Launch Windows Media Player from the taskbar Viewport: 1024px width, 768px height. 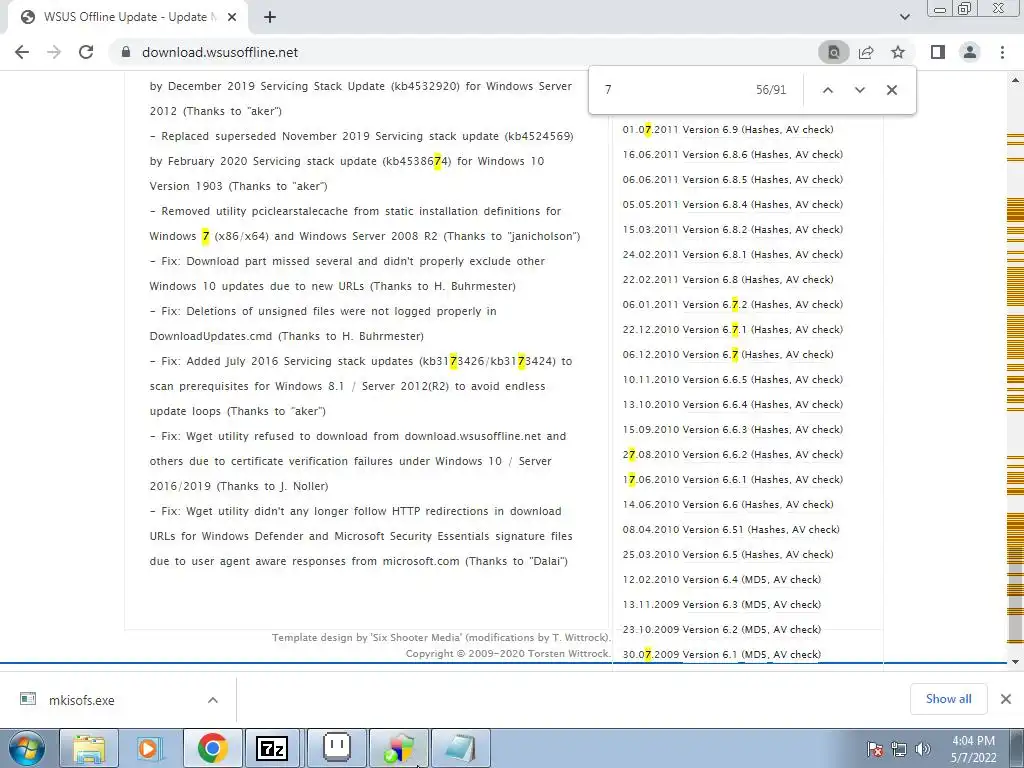pos(150,748)
